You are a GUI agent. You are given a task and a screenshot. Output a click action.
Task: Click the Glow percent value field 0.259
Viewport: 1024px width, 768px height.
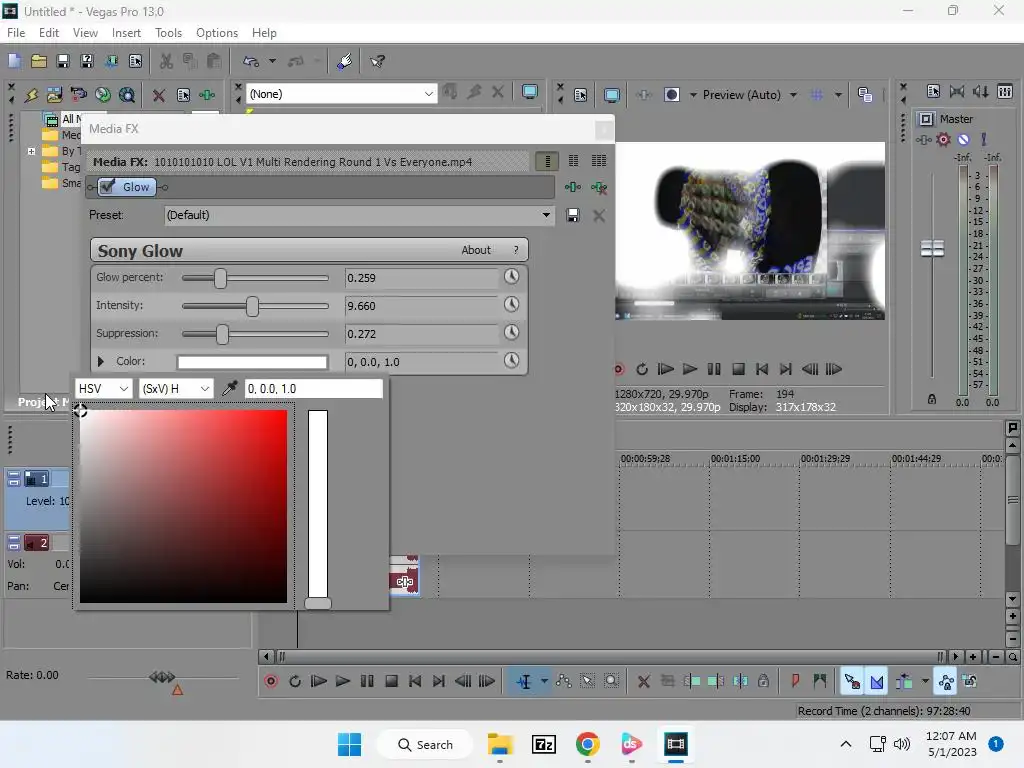pos(421,278)
